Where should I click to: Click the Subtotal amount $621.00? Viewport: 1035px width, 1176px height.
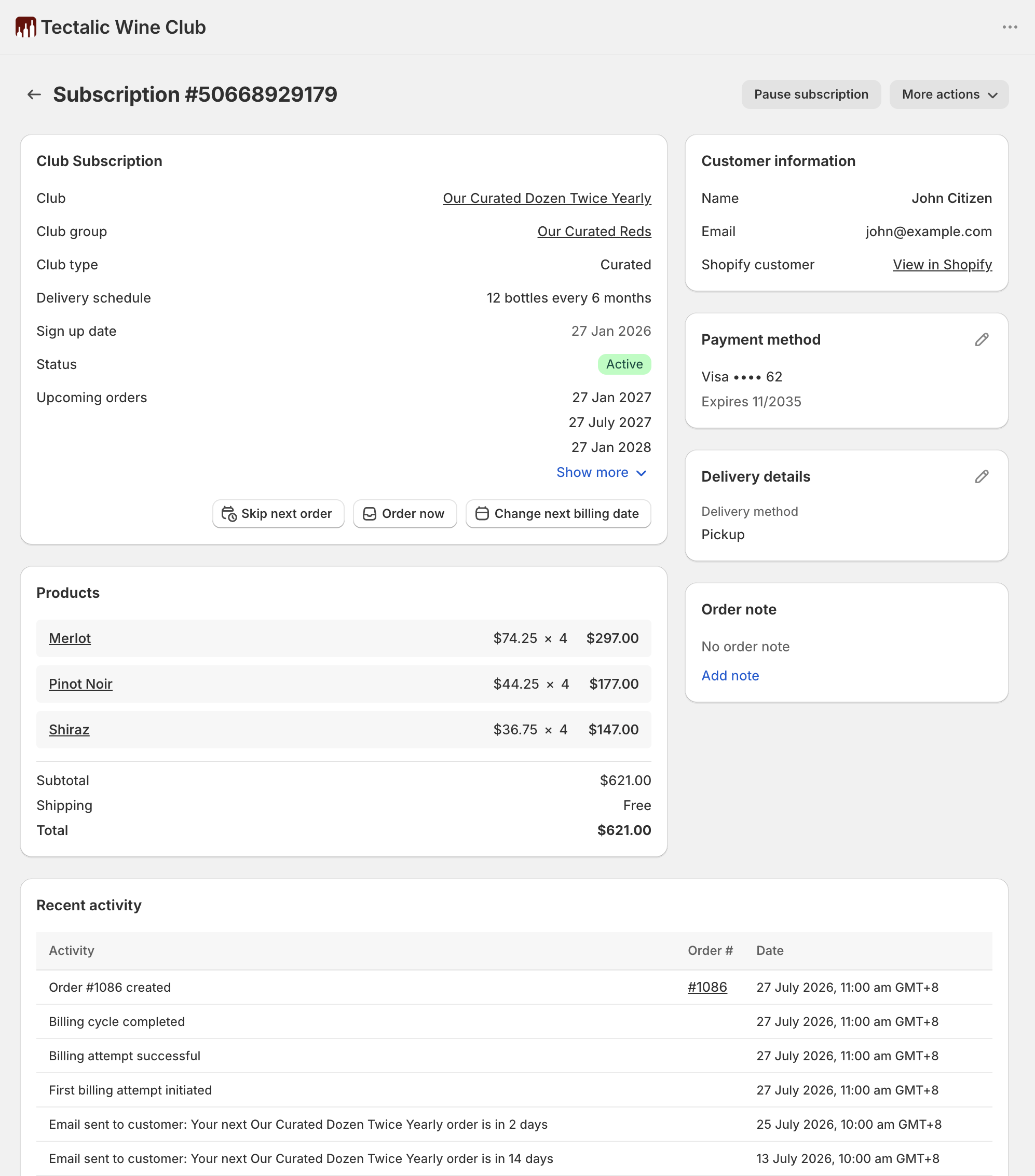[625, 780]
